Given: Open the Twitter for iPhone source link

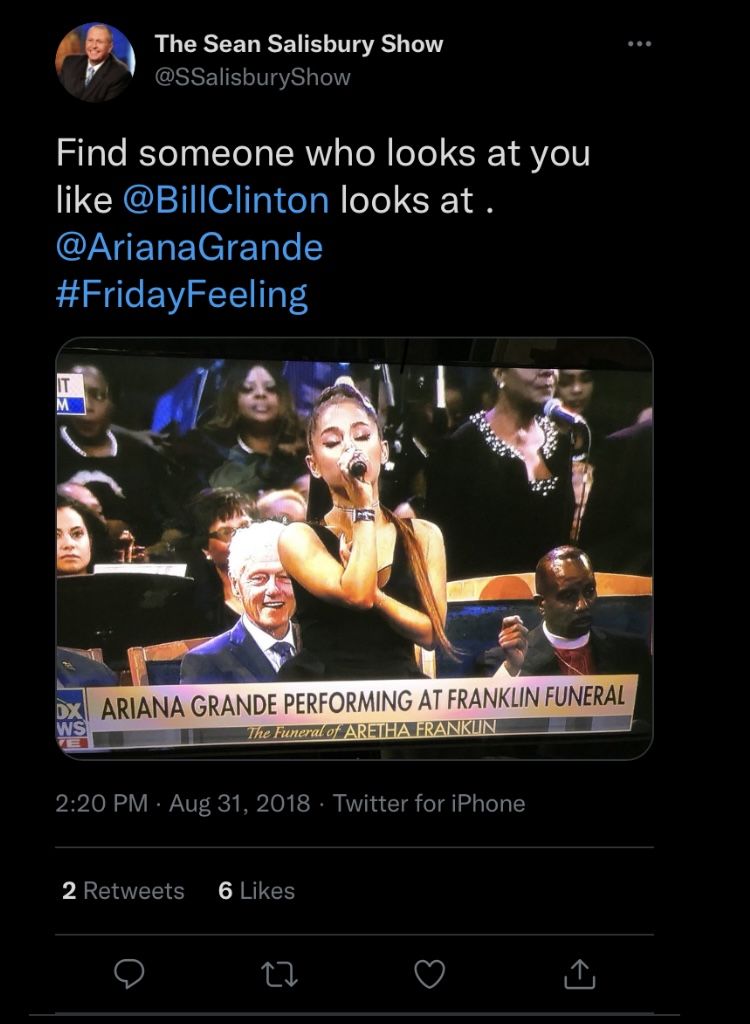Looking at the screenshot, I should [x=428, y=803].
